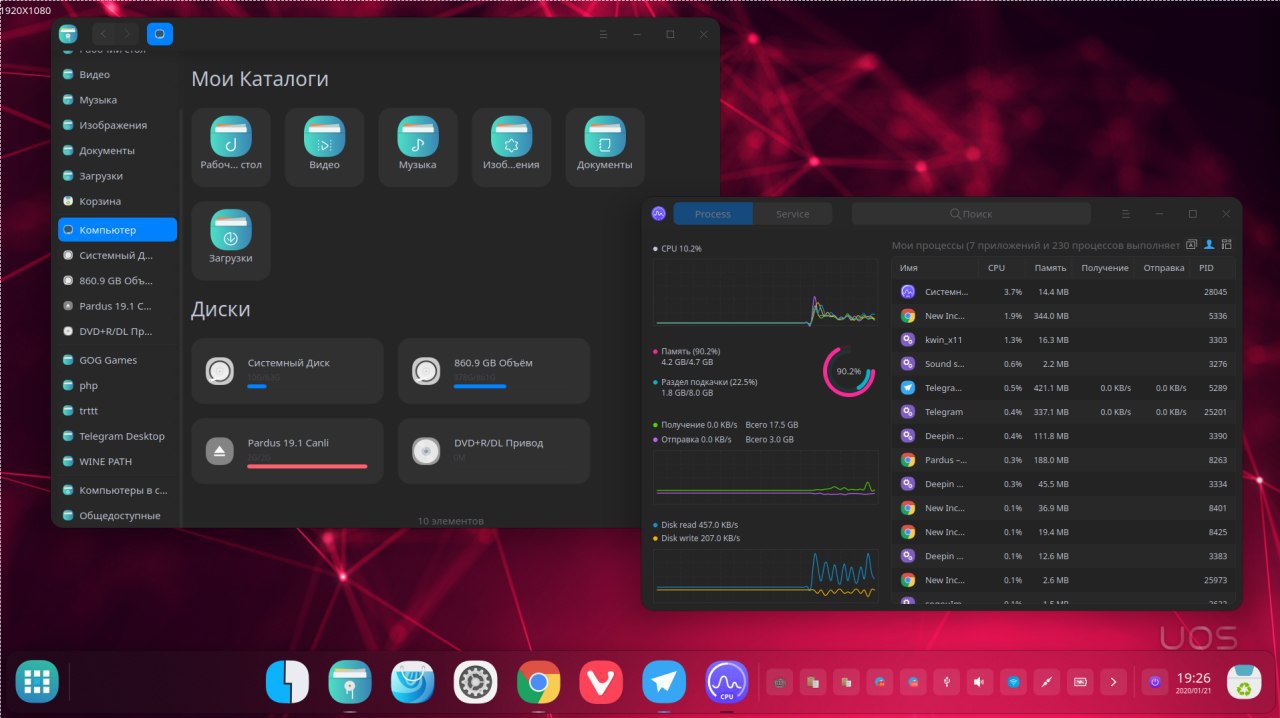Select the Sound s... process row

(x=1064, y=364)
